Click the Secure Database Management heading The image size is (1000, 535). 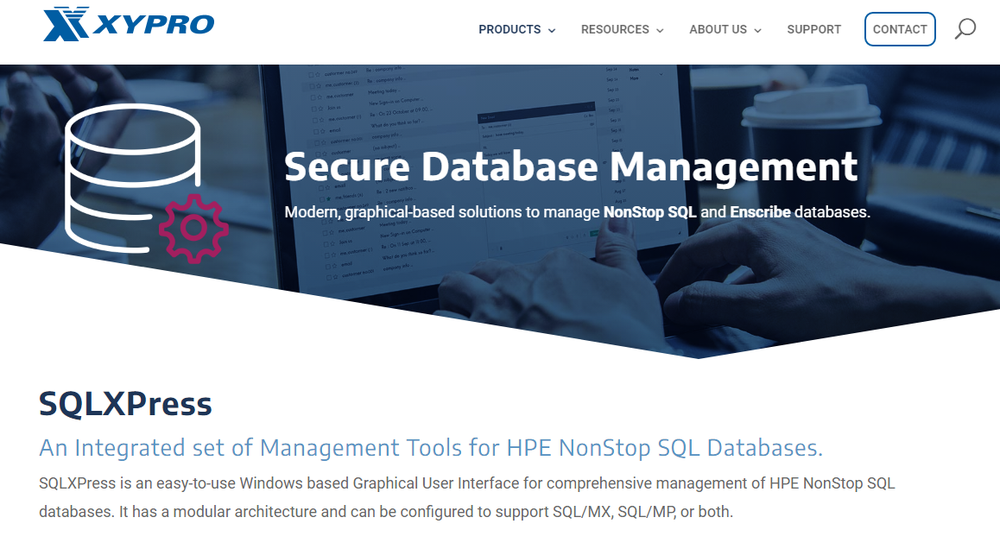[x=571, y=166]
